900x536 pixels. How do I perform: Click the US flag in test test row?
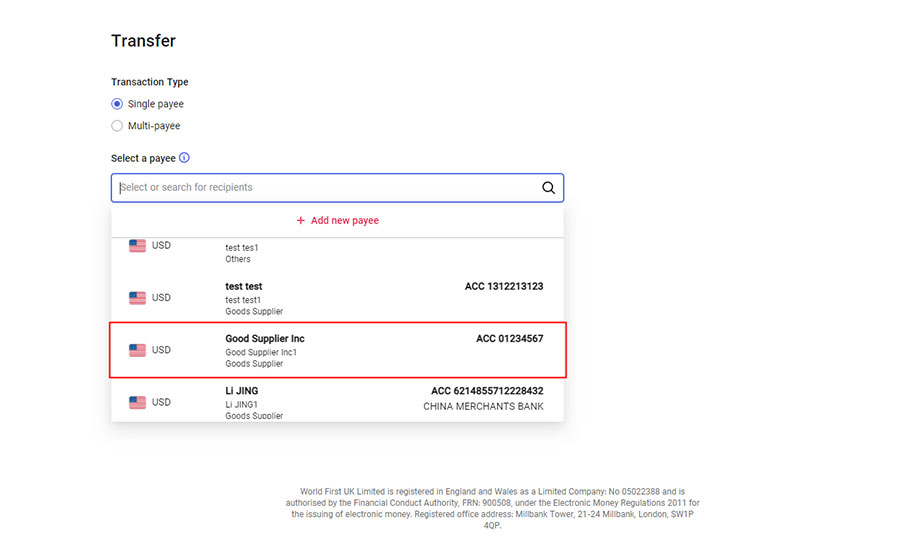pos(137,297)
